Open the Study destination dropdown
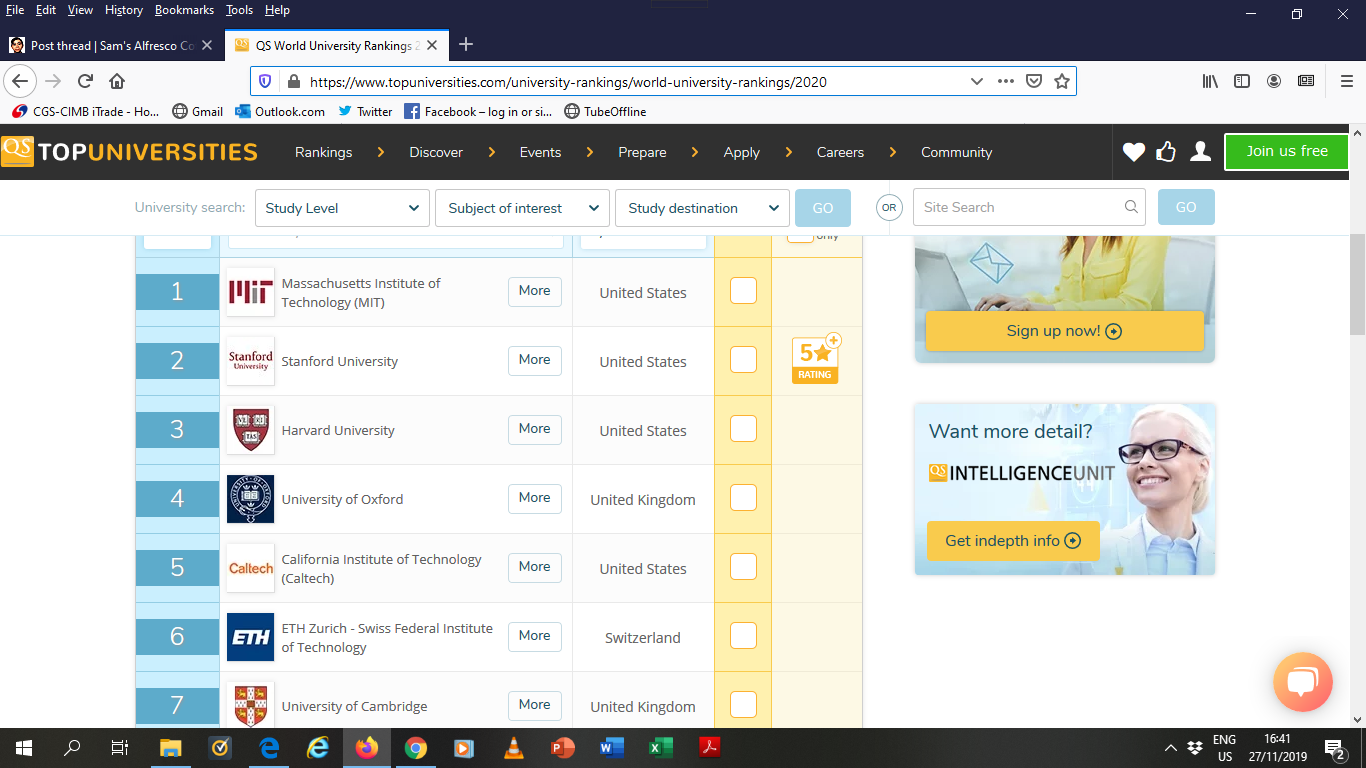Viewport: 1366px width, 768px height. (702, 208)
